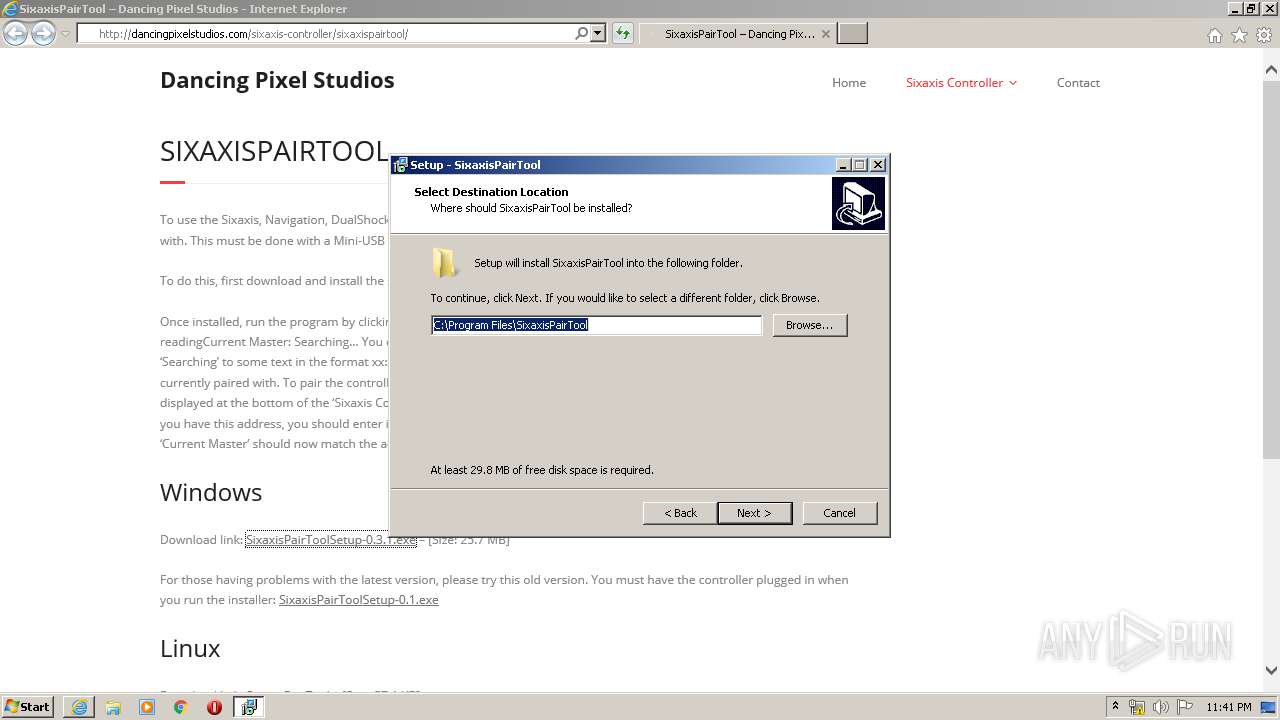
Task: Open the address bar dropdown arrow
Action: click(x=597, y=33)
